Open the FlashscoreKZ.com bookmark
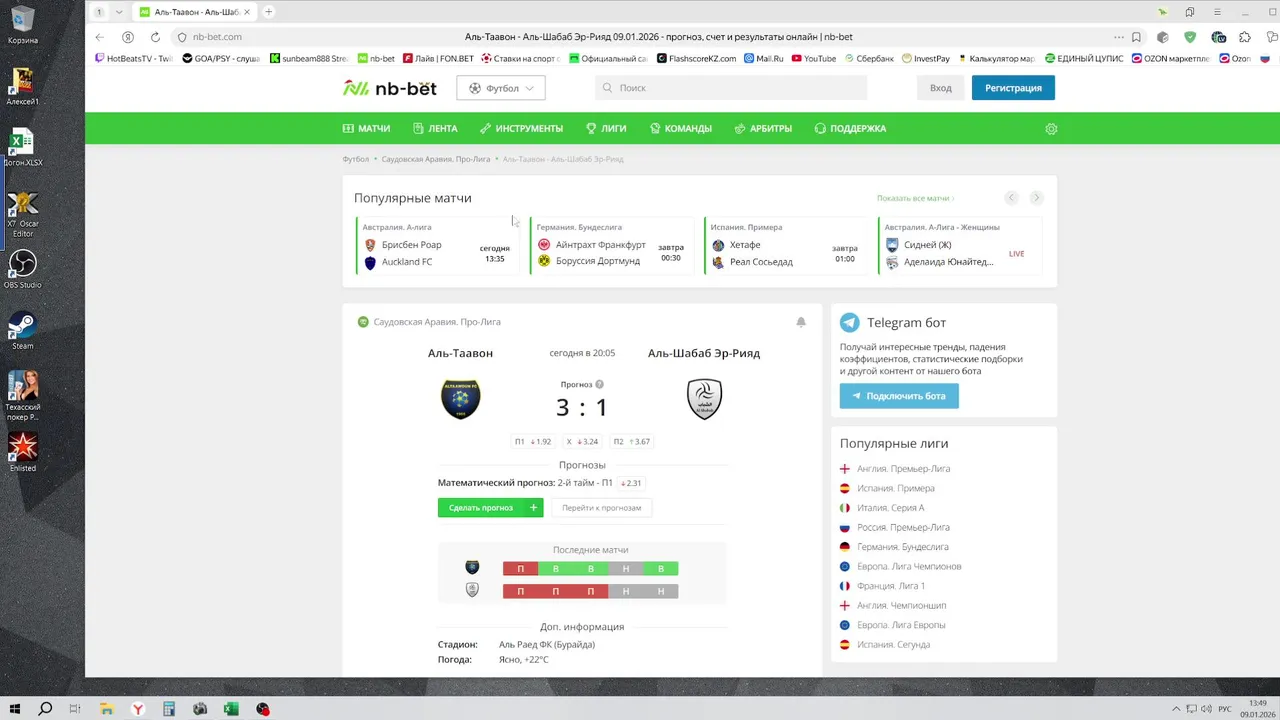 (696, 59)
